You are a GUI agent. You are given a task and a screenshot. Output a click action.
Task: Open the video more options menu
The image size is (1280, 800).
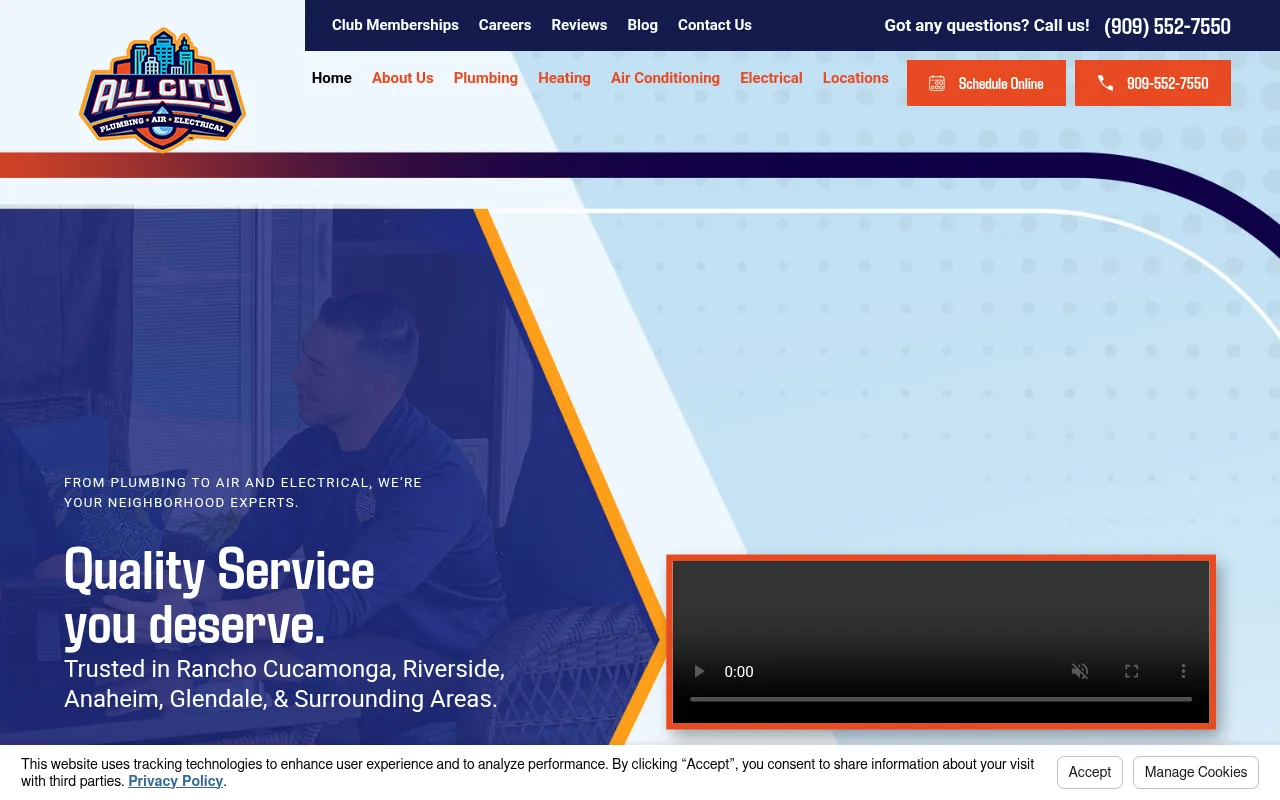(1184, 671)
